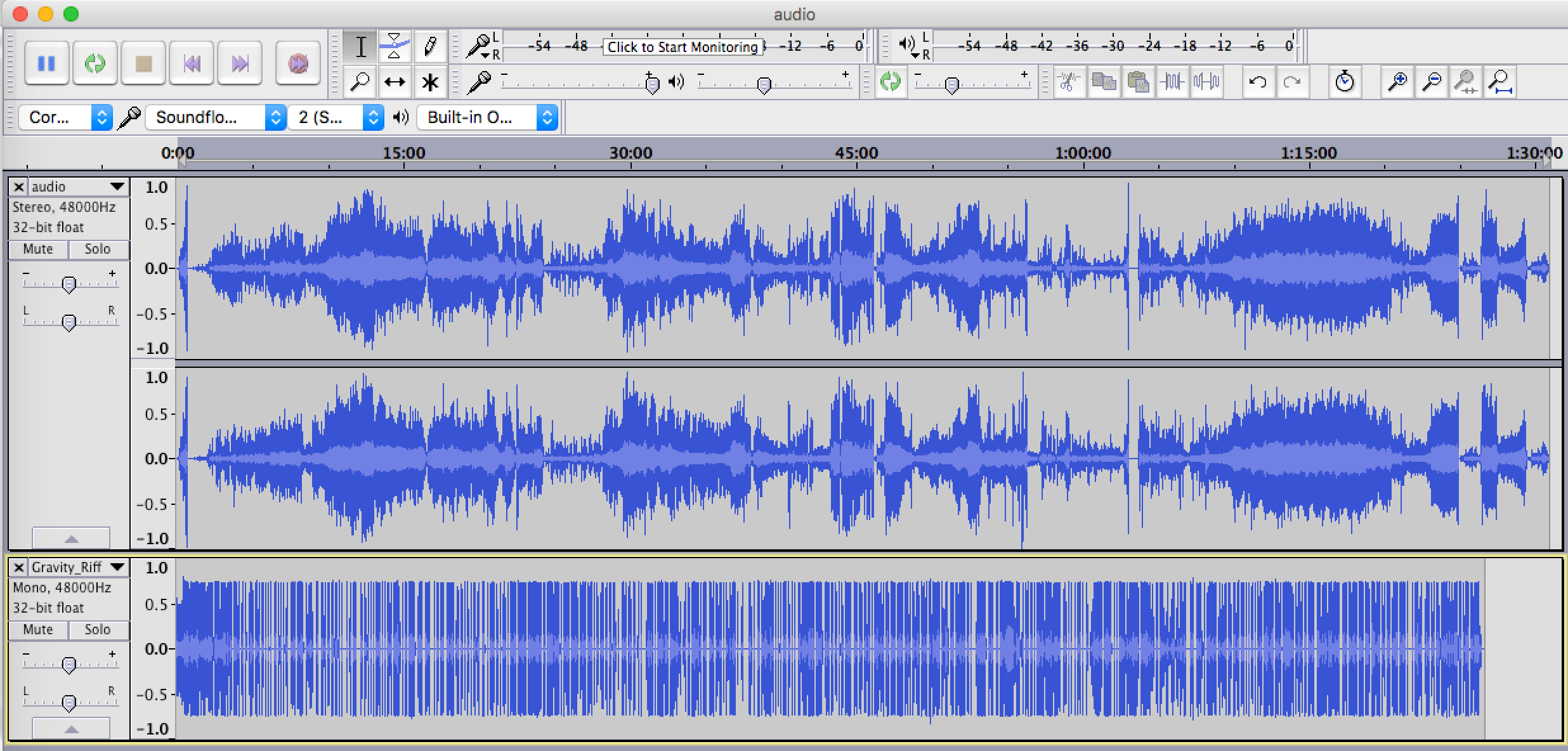Click the Fit Project zoom icon
1568x751 pixels.
[x=1500, y=82]
